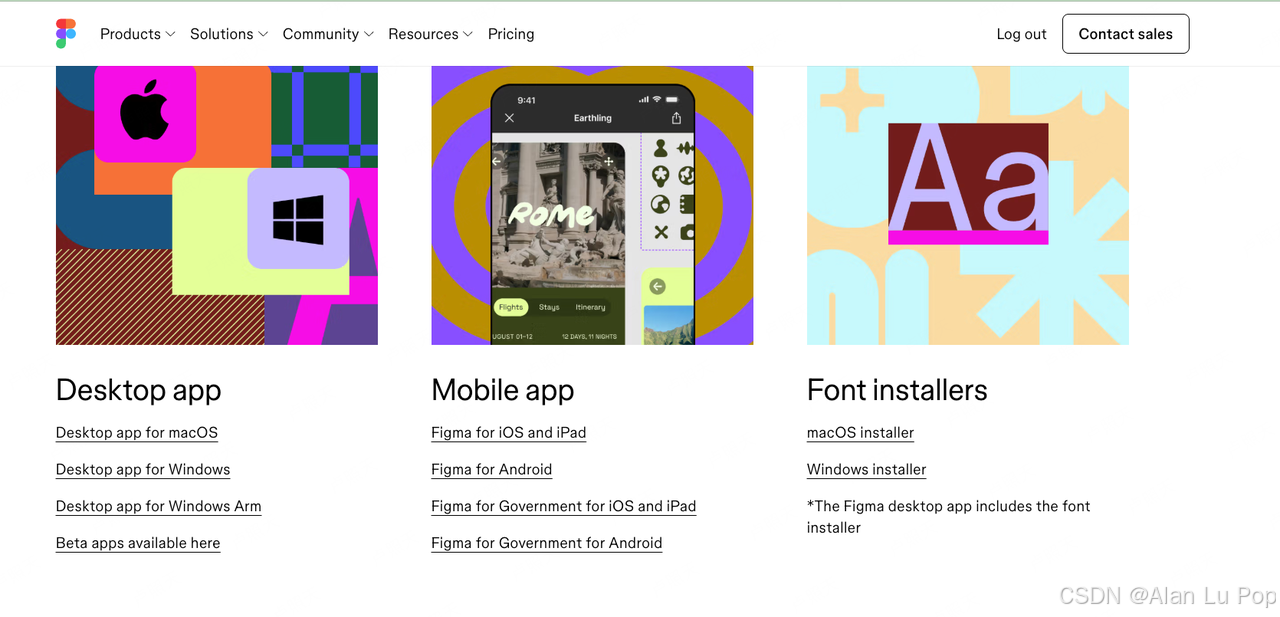Open the Resources menu
This screenshot has height=617, width=1280.
click(x=431, y=34)
